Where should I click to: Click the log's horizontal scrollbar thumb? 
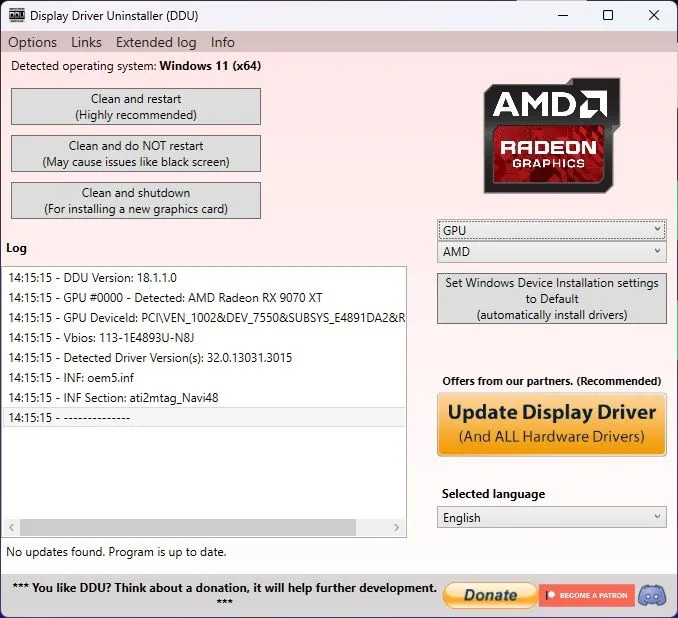pyautogui.click(x=188, y=527)
